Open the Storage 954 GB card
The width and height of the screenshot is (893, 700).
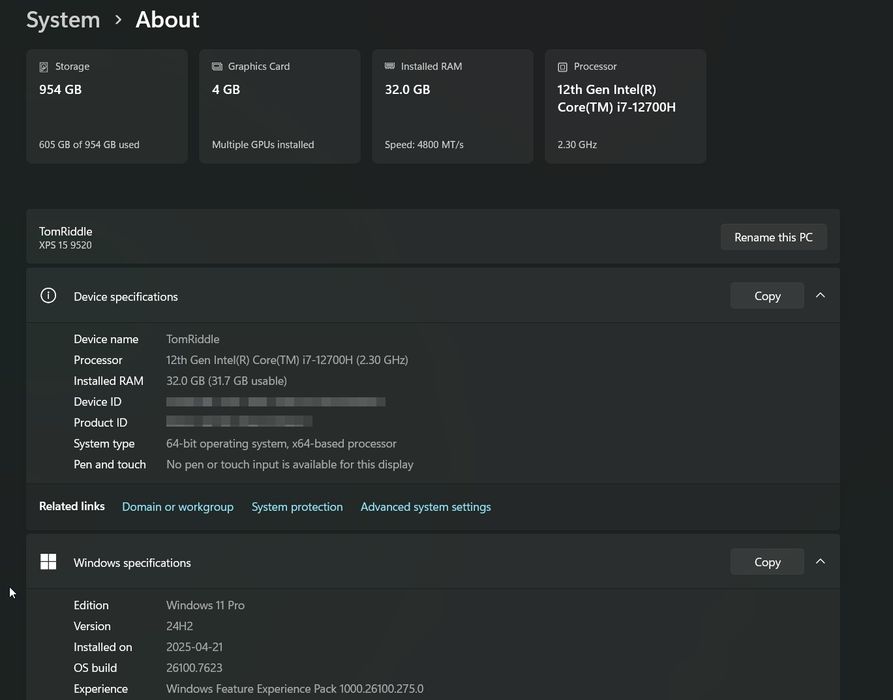107,107
